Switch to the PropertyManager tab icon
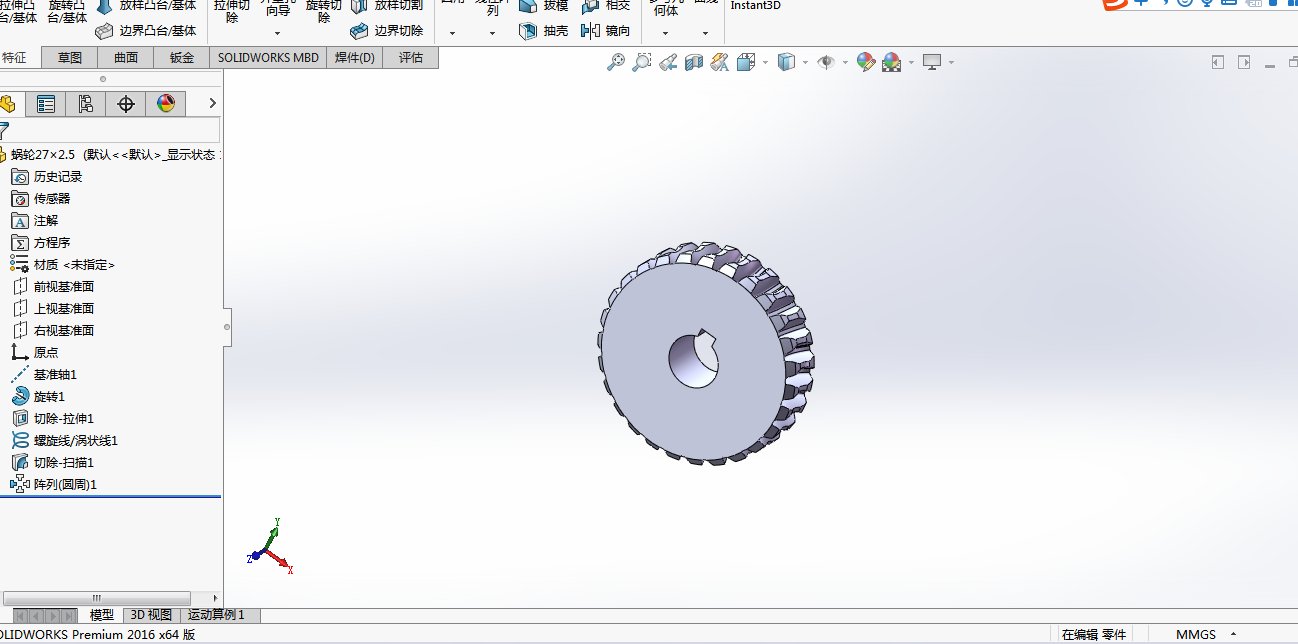Viewport: 1298px width, 644px height. 46,104
